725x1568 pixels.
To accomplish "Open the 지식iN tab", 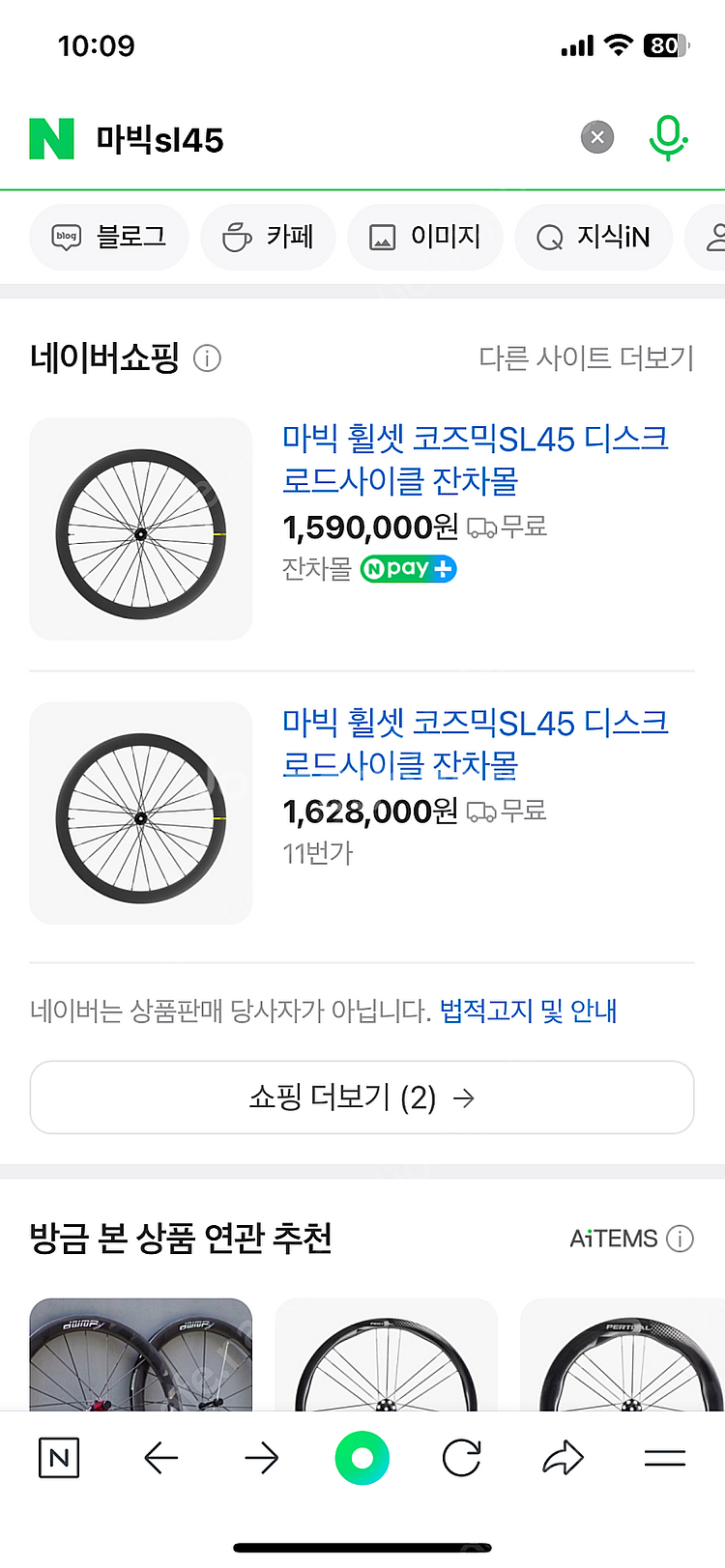I will 593,237.
